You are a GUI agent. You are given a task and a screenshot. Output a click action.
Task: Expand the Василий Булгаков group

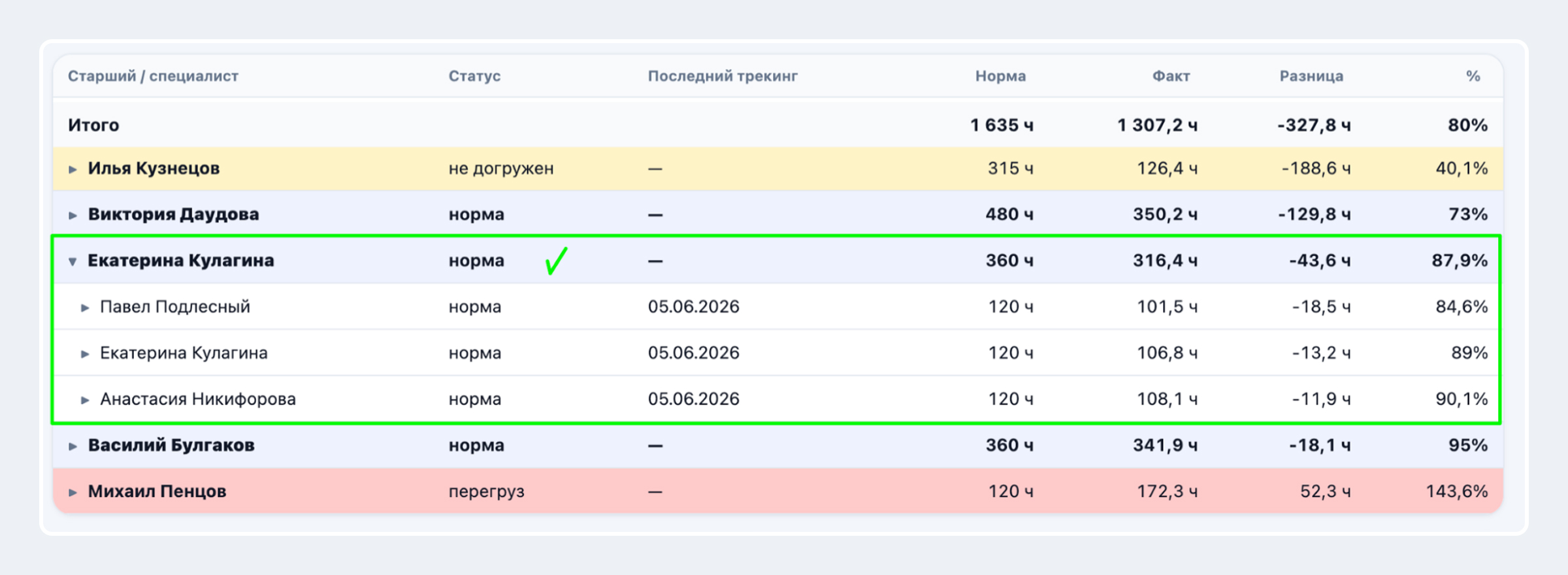coord(73,446)
